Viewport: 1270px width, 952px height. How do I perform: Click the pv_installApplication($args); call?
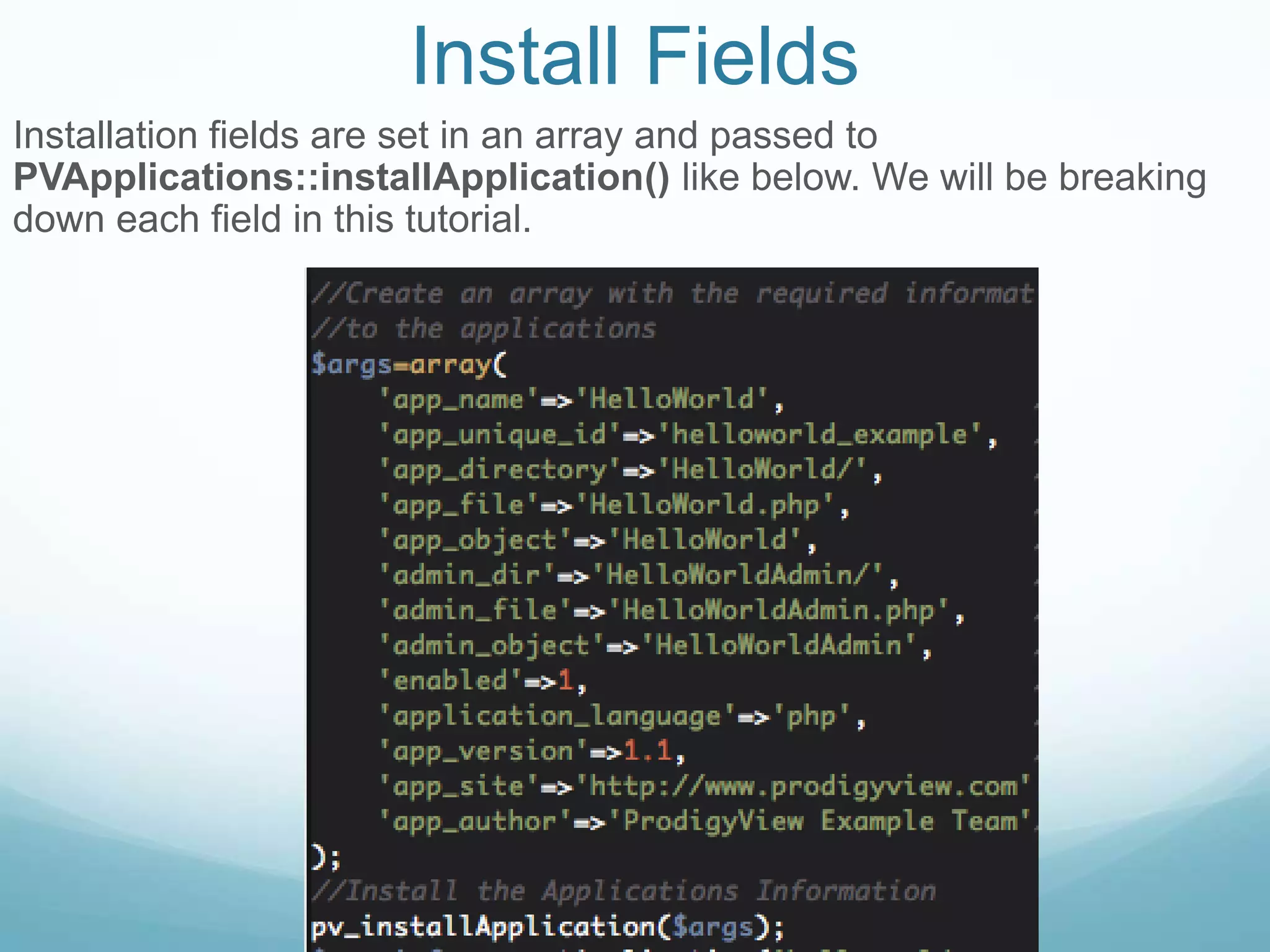[x=548, y=927]
